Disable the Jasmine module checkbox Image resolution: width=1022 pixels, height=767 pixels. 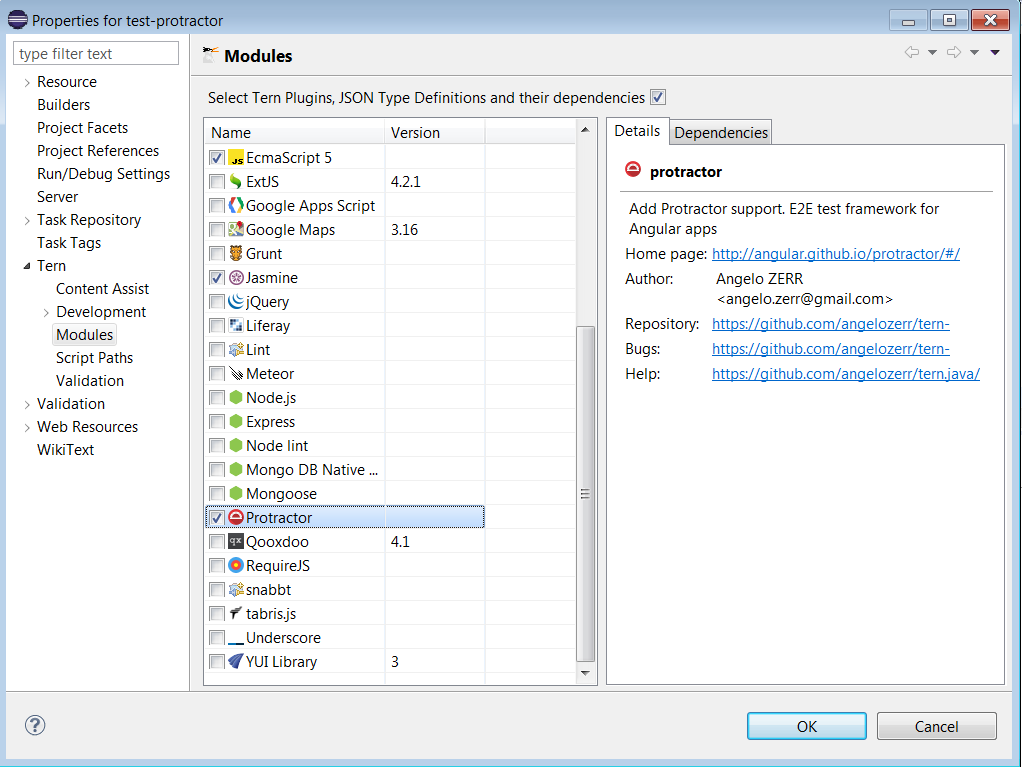[217, 277]
